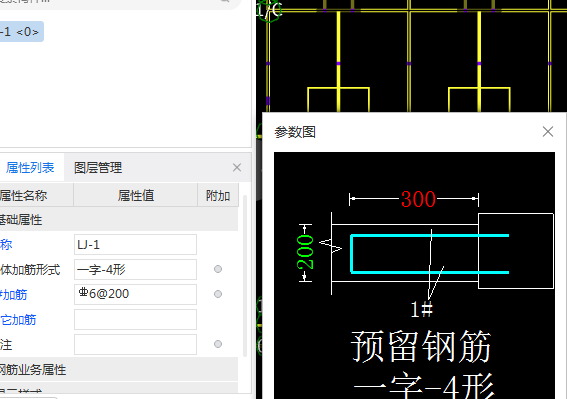
Task: Switch to the 属性列表 tab
Action: pyautogui.click(x=30, y=167)
